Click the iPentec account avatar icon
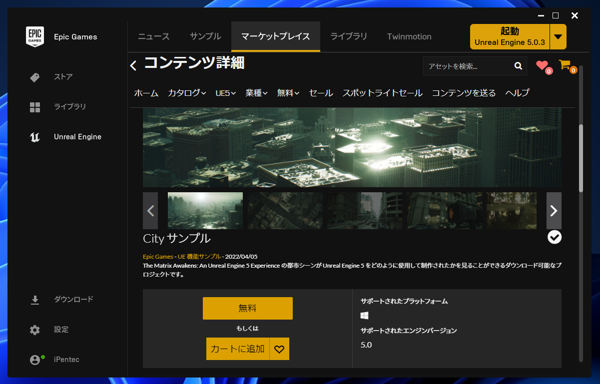The height and width of the screenshot is (384, 600). [35, 360]
